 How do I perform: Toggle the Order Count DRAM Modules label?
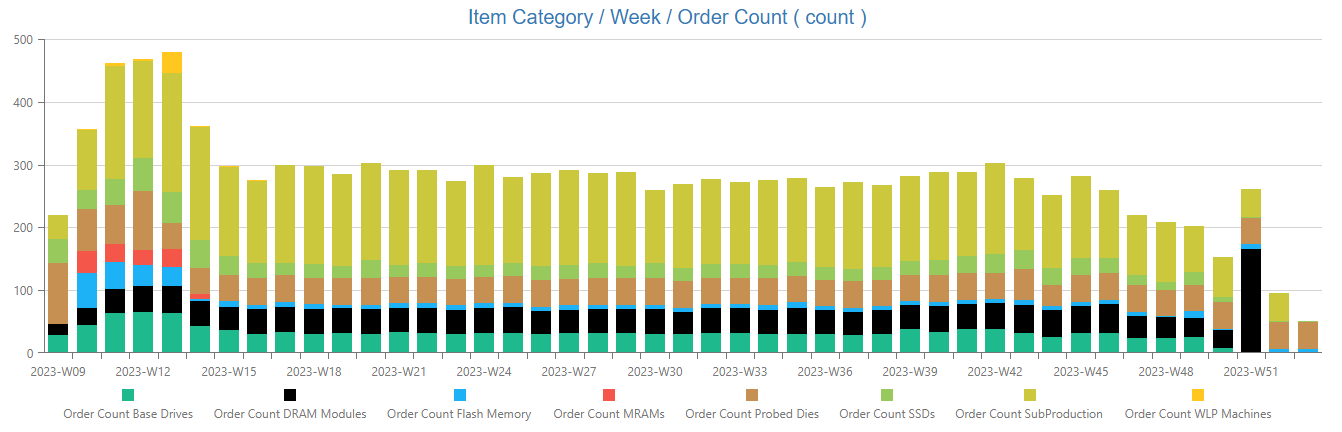click(x=290, y=414)
